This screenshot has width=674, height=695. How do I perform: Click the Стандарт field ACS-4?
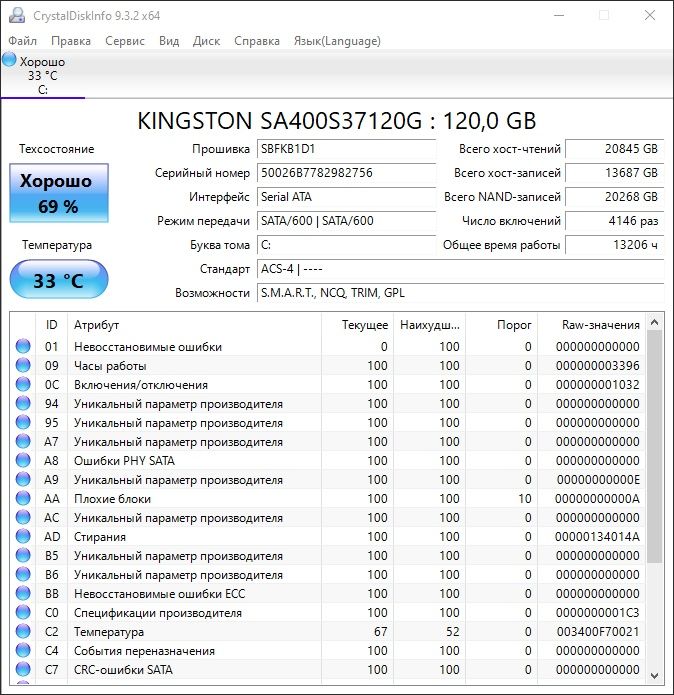pyautogui.click(x=460, y=269)
